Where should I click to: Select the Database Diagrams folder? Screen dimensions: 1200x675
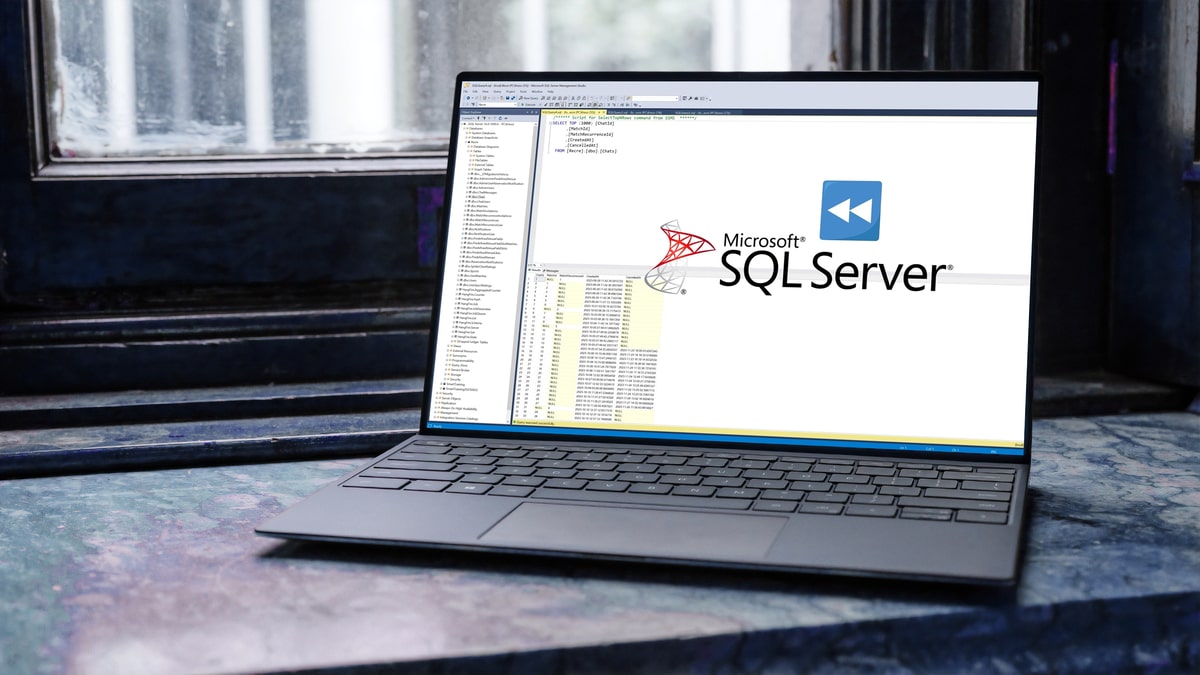point(486,147)
